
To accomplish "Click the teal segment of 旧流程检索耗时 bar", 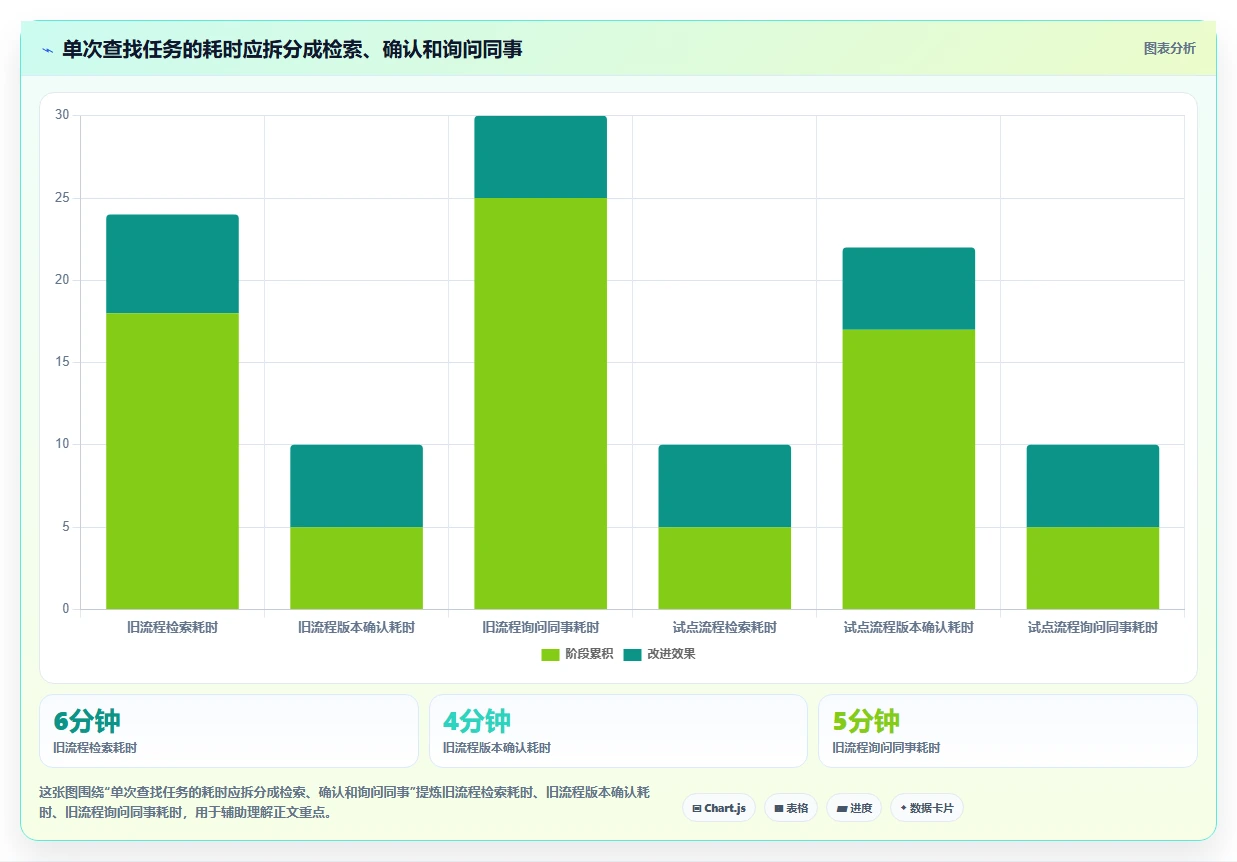I will (x=172, y=264).
